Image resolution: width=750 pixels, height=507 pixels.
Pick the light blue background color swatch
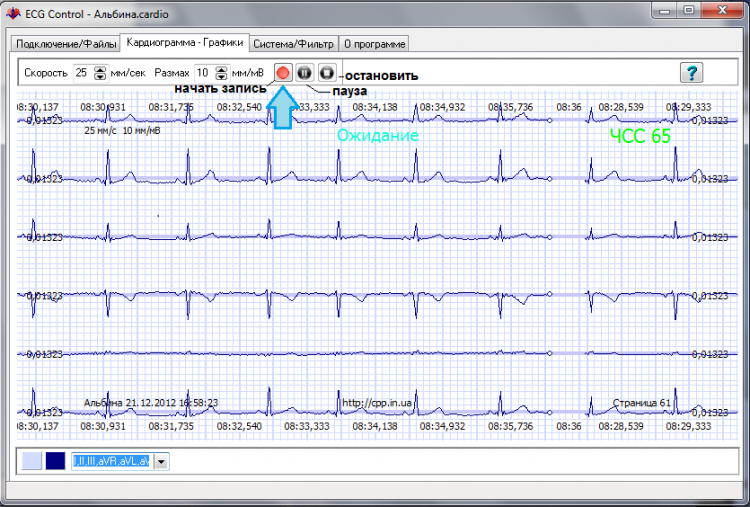coord(32,461)
